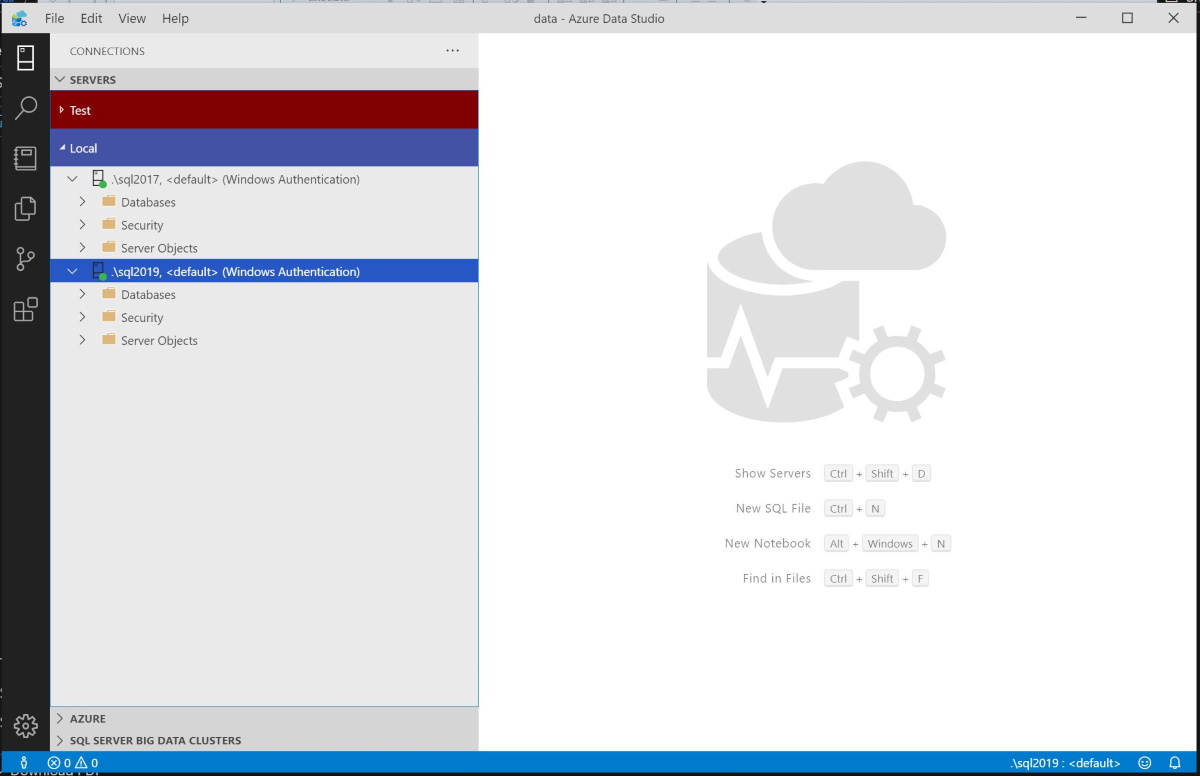Expand SQL SERVER BIG DATA CLUSTERS section
This screenshot has height=776, width=1200.
[x=60, y=741]
